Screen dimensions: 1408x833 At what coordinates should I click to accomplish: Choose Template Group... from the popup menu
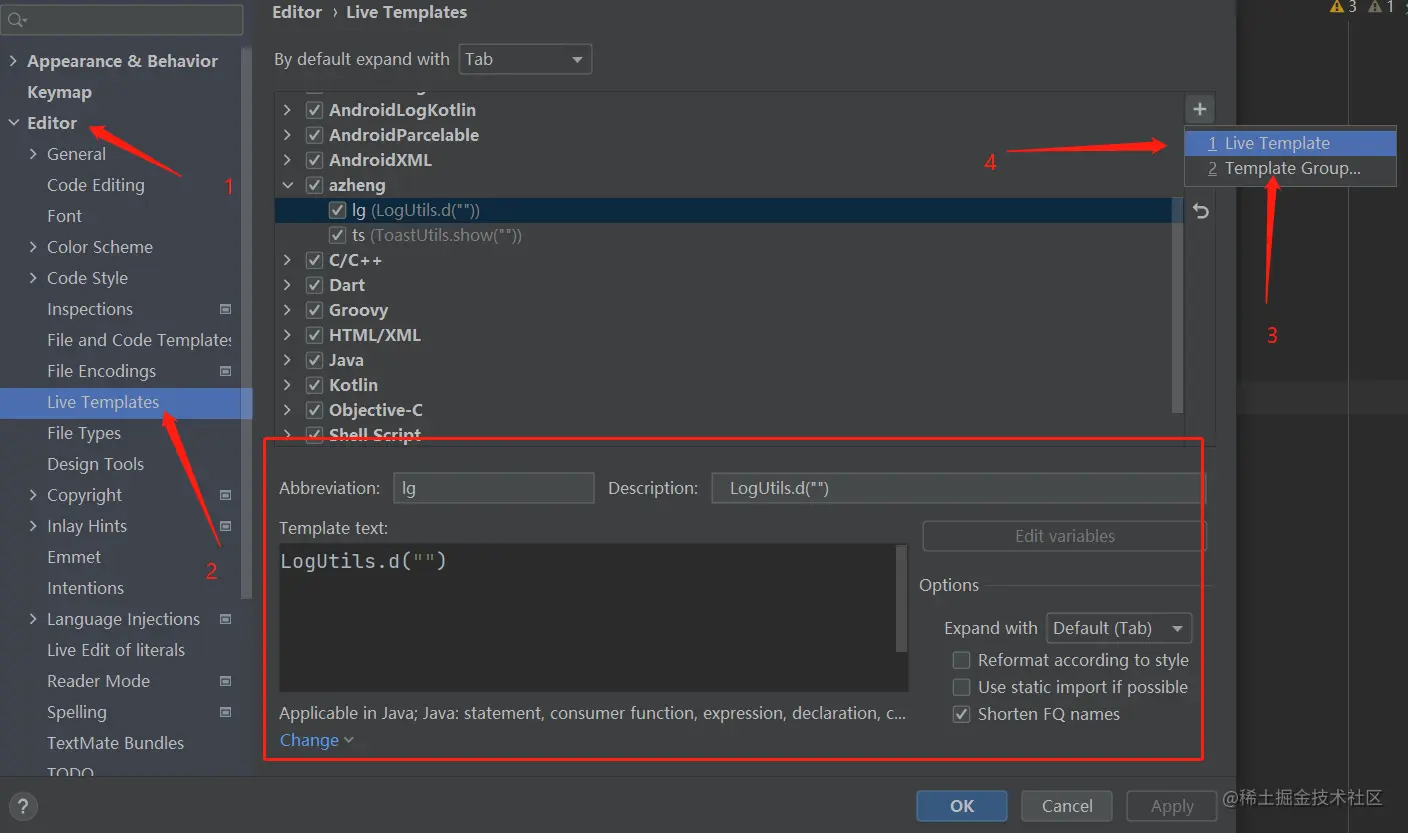1290,168
